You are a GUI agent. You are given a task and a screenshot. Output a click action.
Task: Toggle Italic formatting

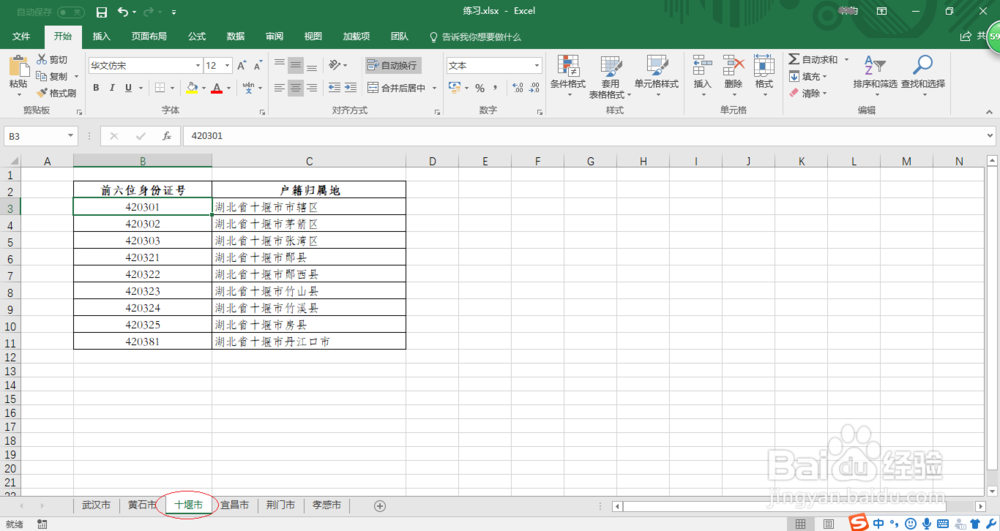[112, 88]
